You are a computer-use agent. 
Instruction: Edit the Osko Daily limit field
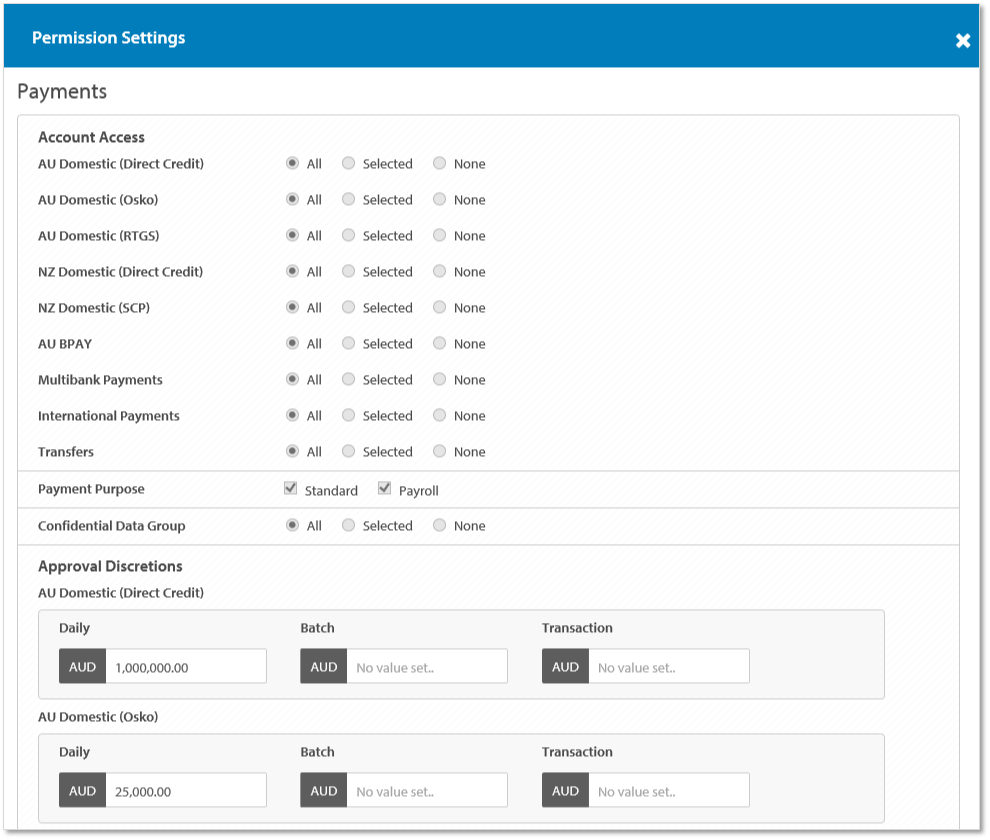[x=186, y=791]
